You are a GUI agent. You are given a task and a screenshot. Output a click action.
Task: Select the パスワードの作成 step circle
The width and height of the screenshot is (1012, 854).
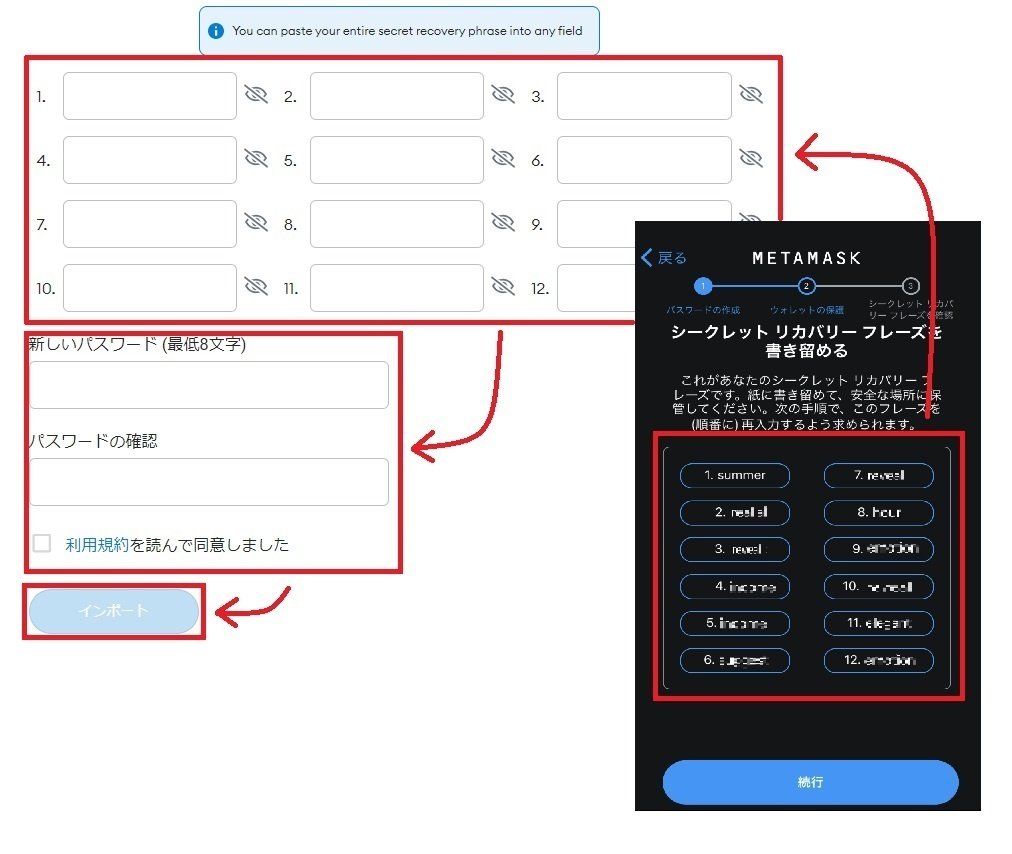(x=702, y=286)
